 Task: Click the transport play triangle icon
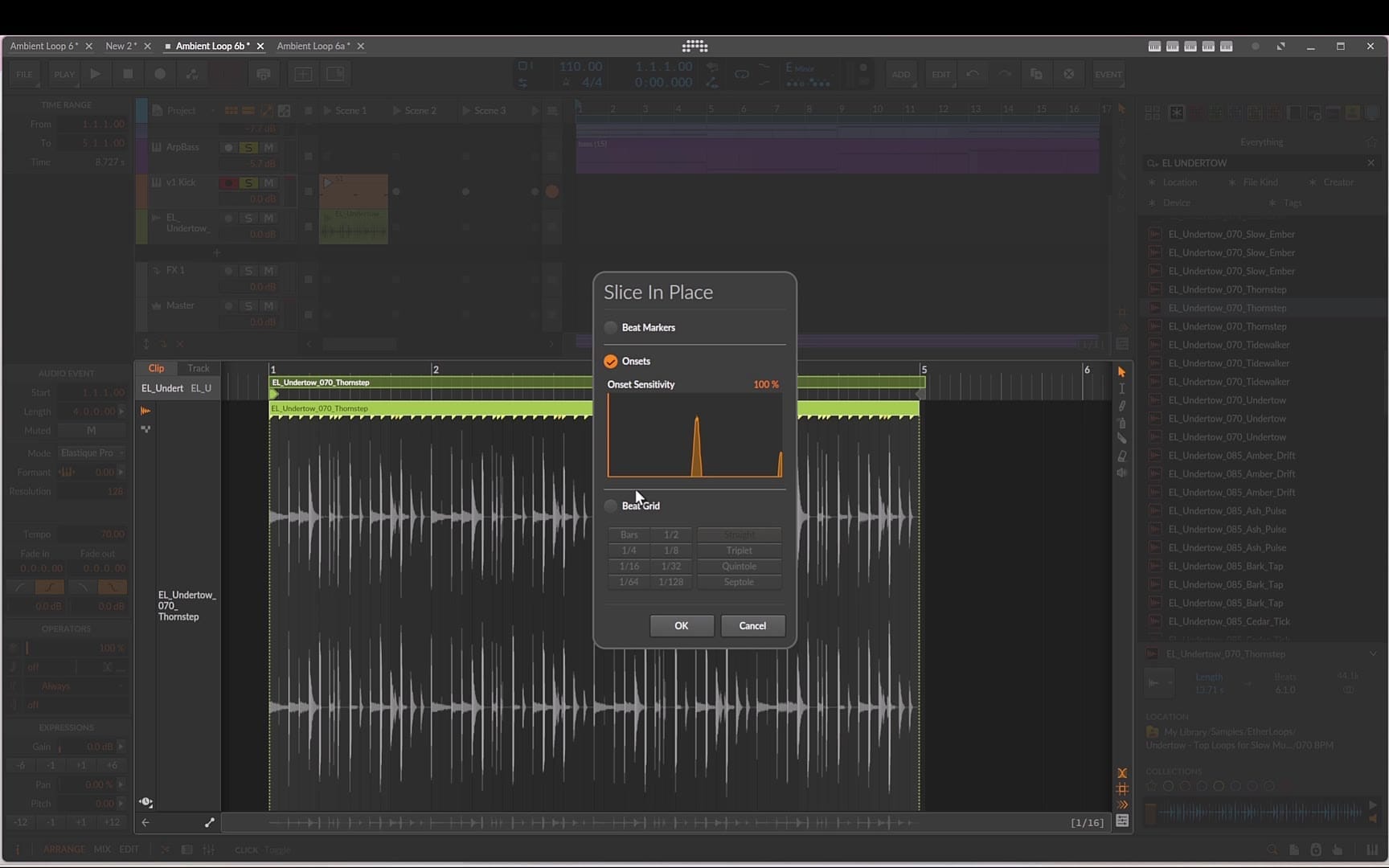point(96,74)
